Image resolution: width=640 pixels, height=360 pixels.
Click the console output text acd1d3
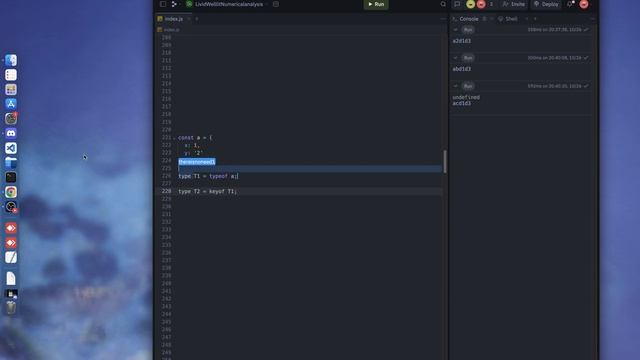coord(462,103)
